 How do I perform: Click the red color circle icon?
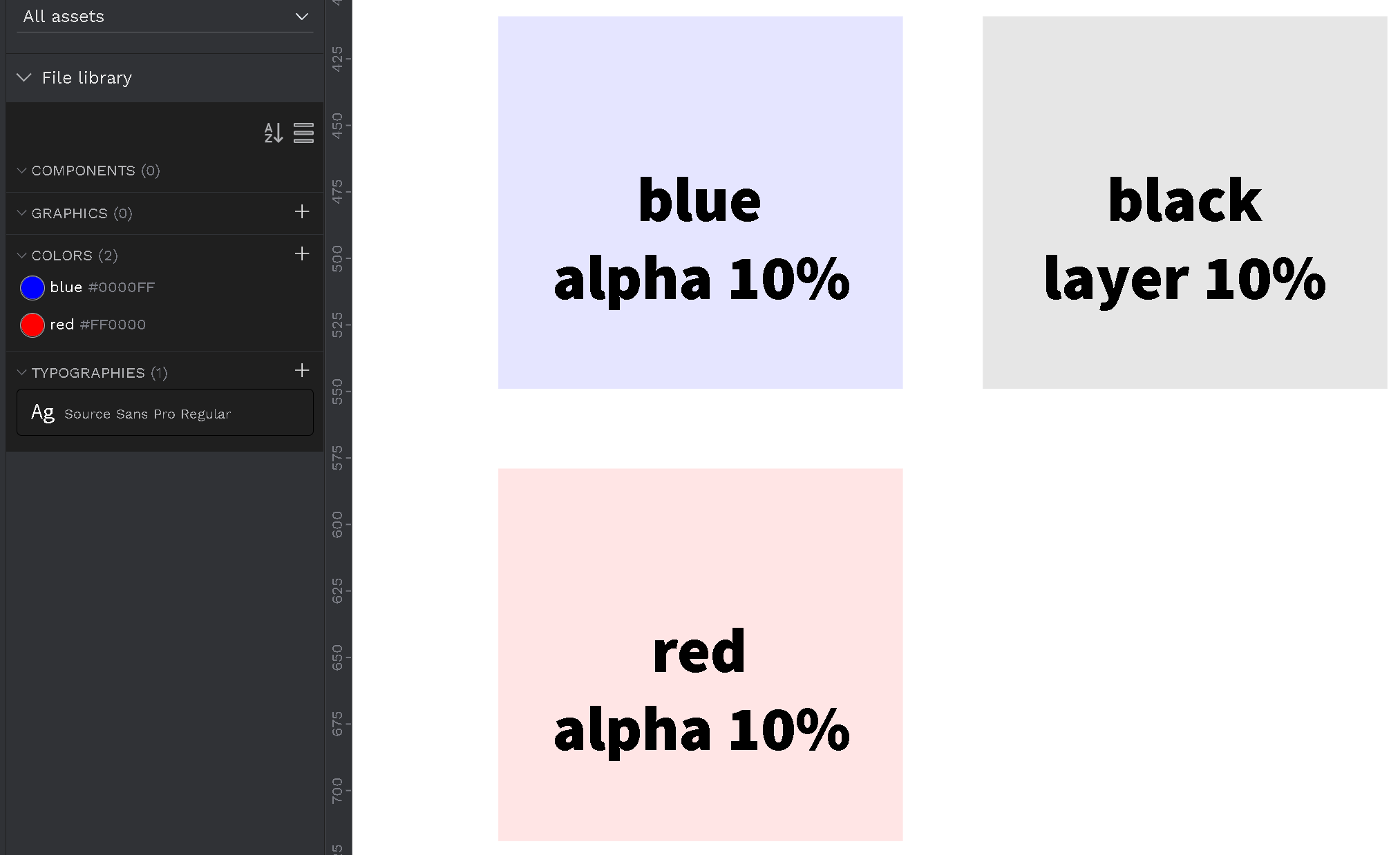tap(32, 325)
